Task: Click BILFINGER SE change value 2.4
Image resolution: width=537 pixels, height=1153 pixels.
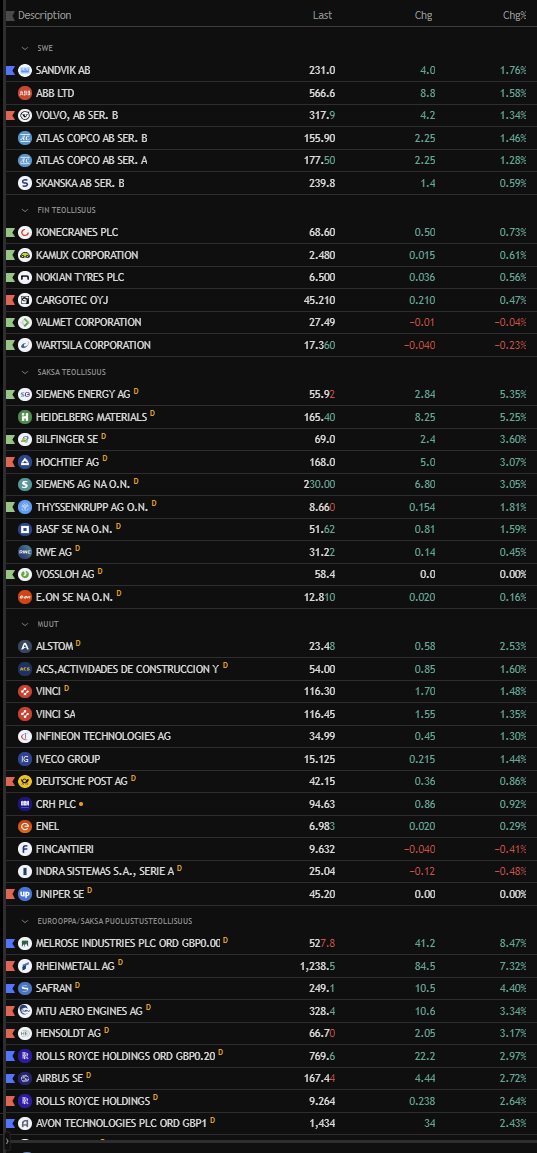Action: (427, 440)
